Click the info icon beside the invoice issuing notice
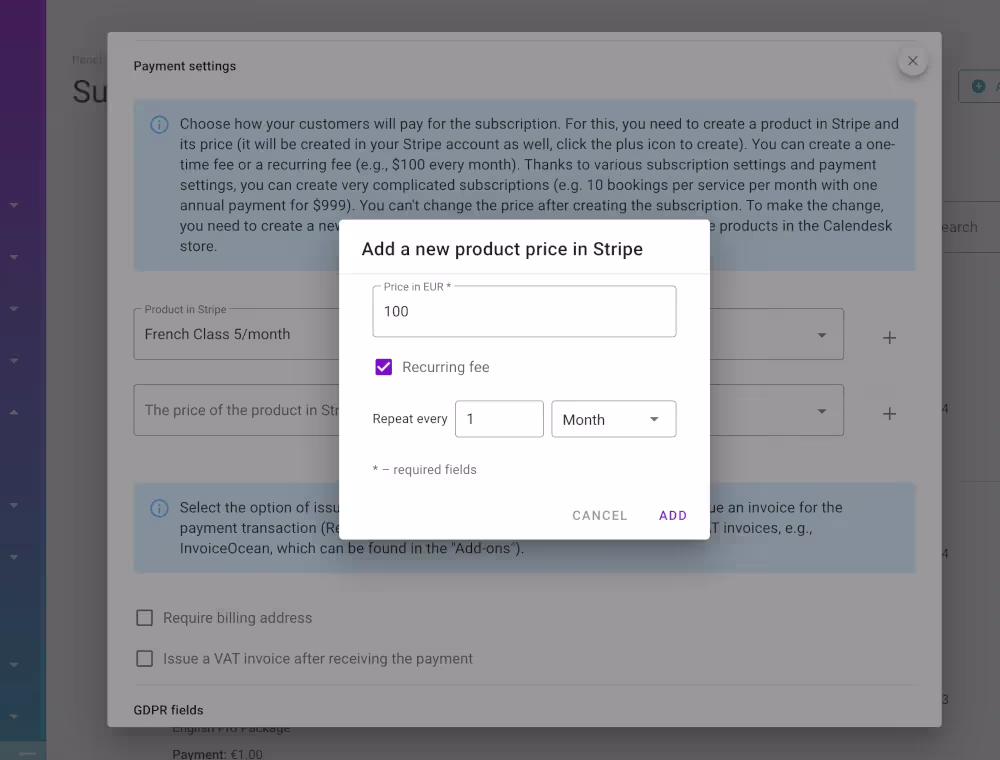Screen dimensions: 1000x760 (x=159, y=509)
